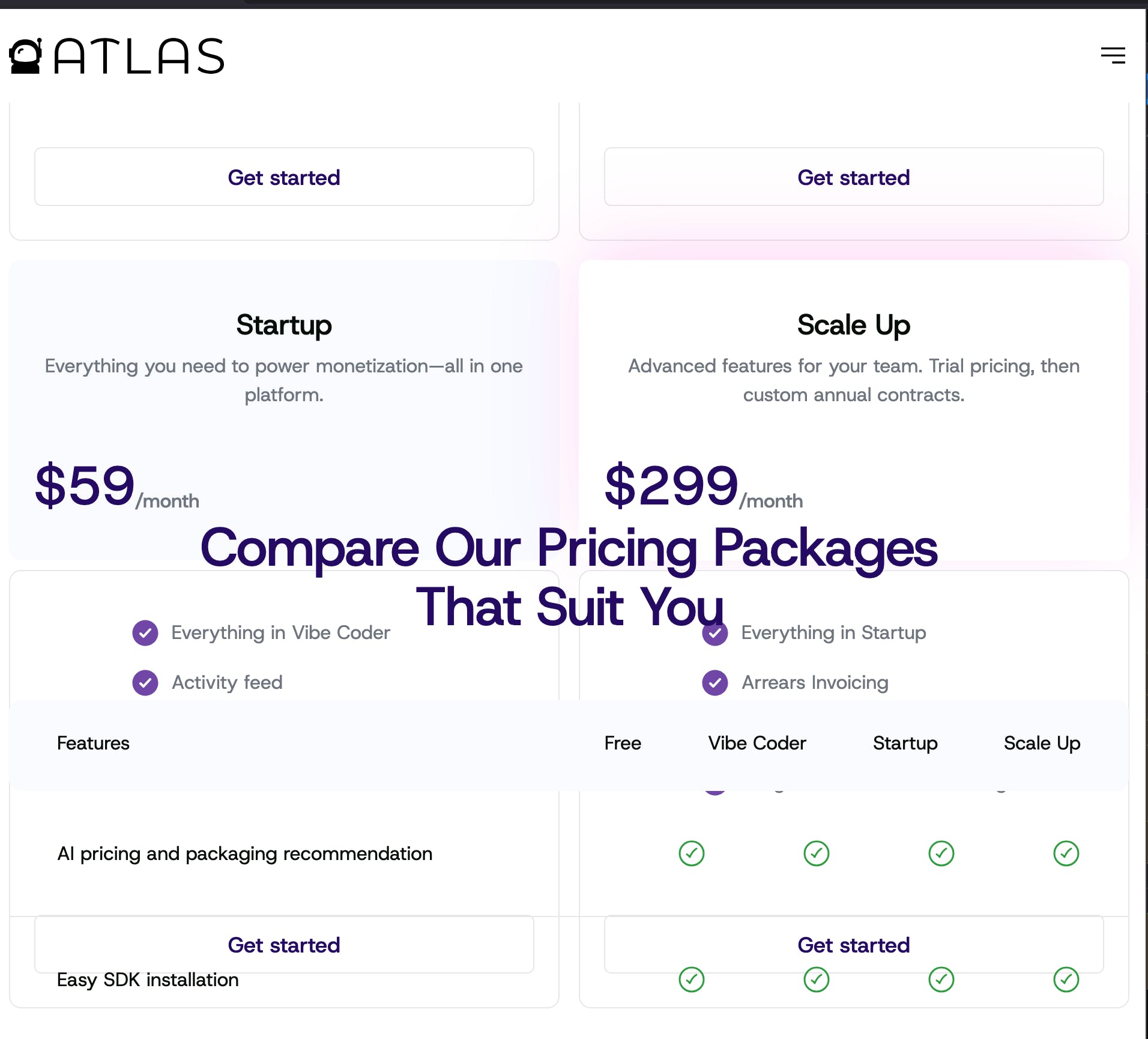The width and height of the screenshot is (1148, 1039).
Task: Click the Scale Up check for Easy SDK installation
Action: (x=1066, y=980)
